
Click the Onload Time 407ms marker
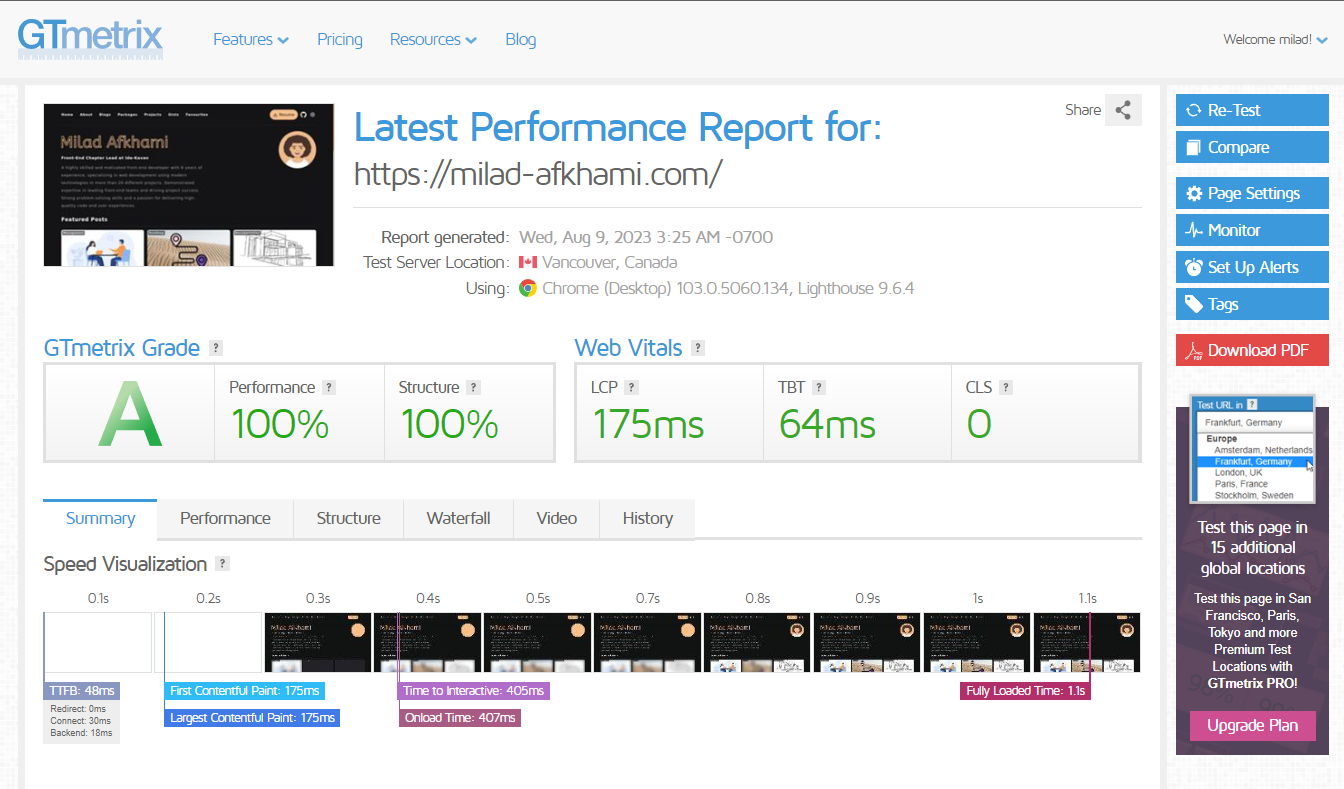(x=460, y=717)
